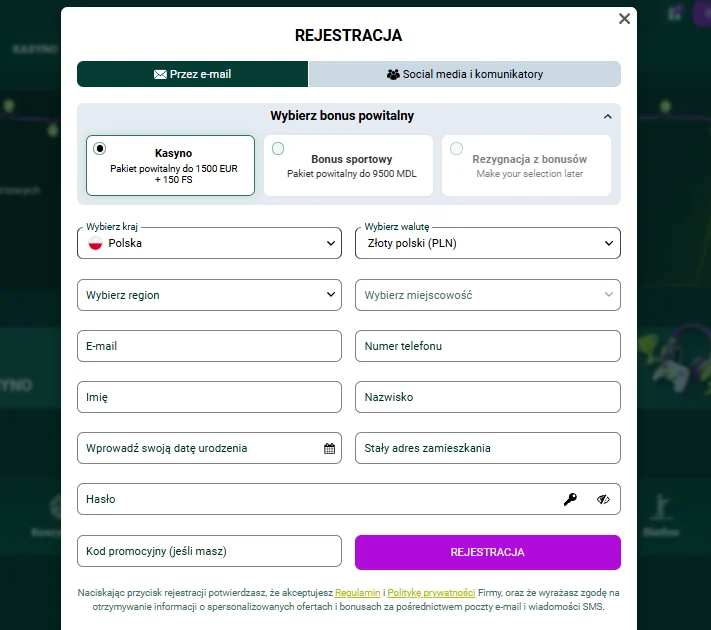
Task: Expand the Wybierz region dropdown
Action: [209, 295]
